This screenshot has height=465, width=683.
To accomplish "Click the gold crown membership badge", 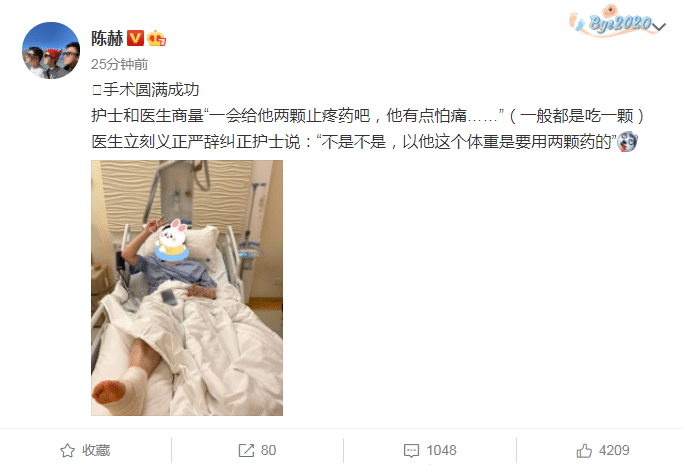I will (x=156, y=39).
